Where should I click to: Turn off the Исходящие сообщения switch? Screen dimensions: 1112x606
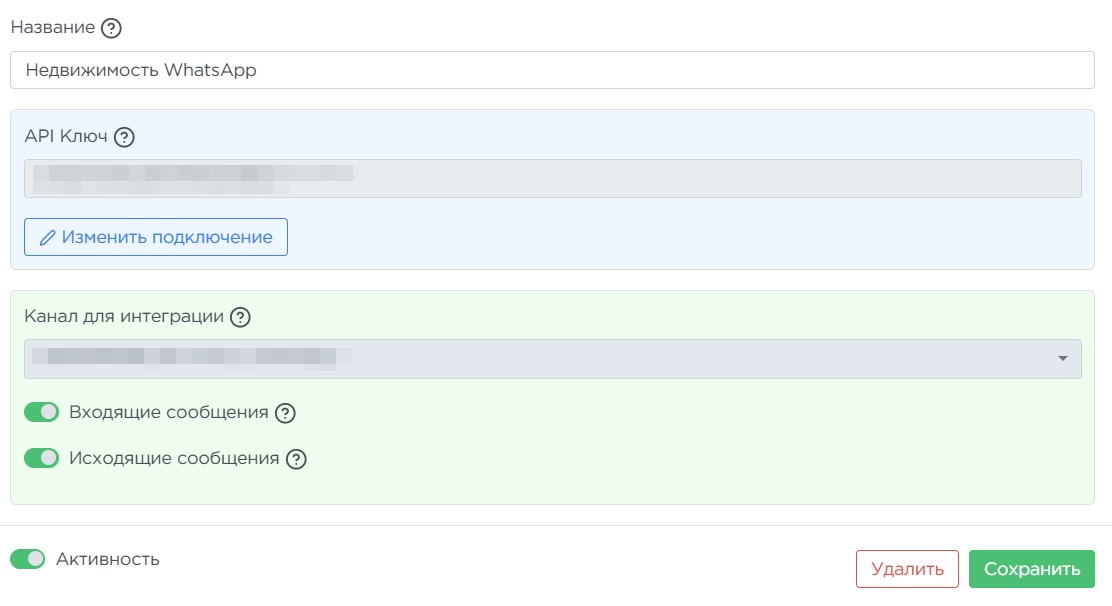coord(42,458)
